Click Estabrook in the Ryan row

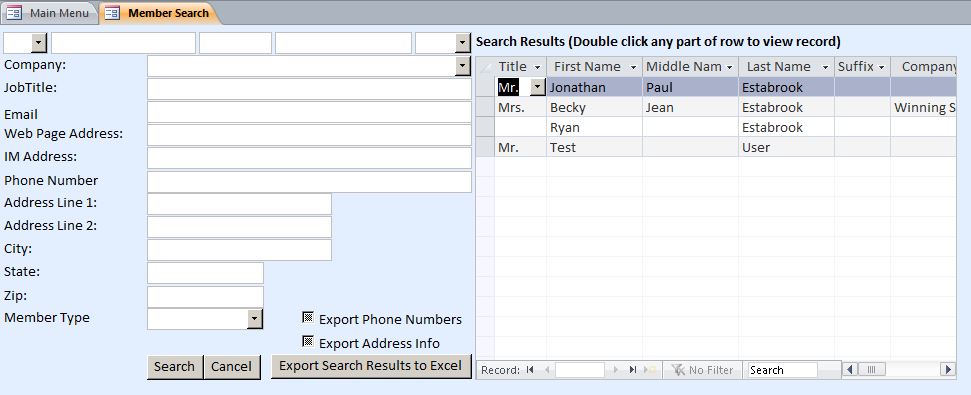click(786, 127)
